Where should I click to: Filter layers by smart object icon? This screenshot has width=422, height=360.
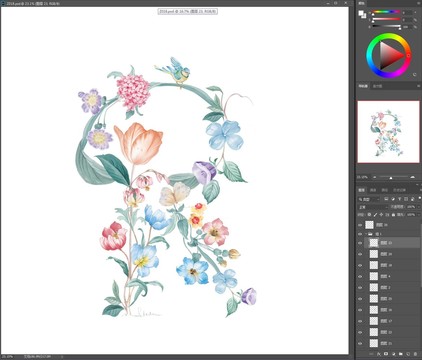click(x=412, y=199)
